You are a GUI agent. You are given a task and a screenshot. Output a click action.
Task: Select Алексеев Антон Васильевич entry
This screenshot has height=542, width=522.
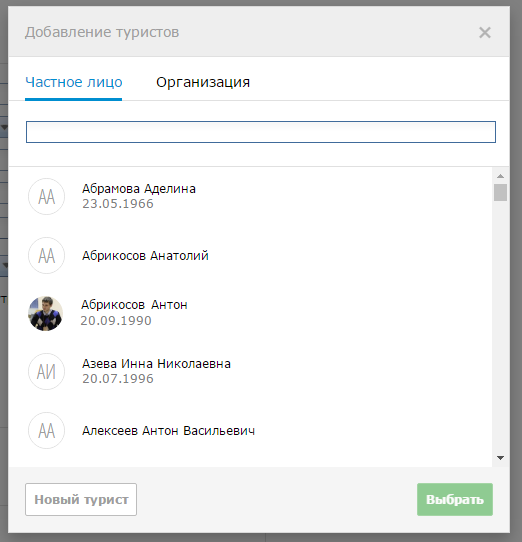click(250, 430)
